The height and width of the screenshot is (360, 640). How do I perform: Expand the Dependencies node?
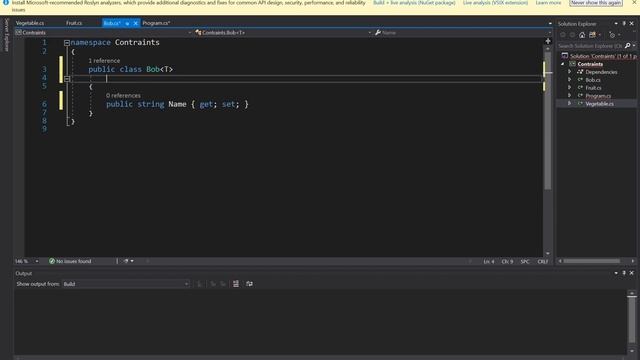point(570,72)
